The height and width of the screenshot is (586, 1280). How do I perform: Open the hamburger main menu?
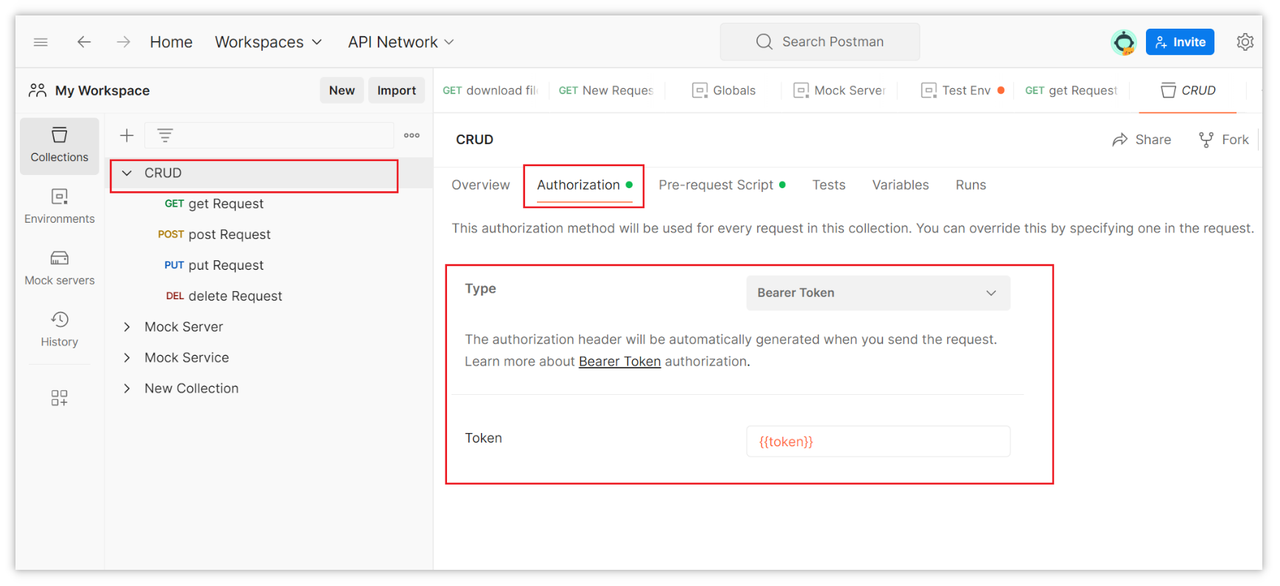pyautogui.click(x=41, y=42)
